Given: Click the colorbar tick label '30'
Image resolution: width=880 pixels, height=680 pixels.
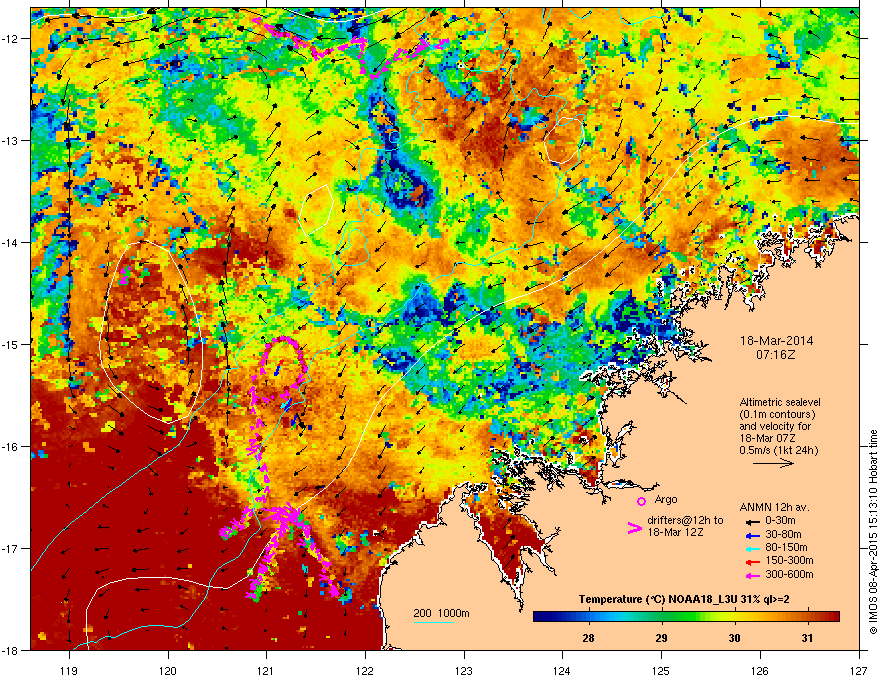Looking at the screenshot, I should point(734,638).
